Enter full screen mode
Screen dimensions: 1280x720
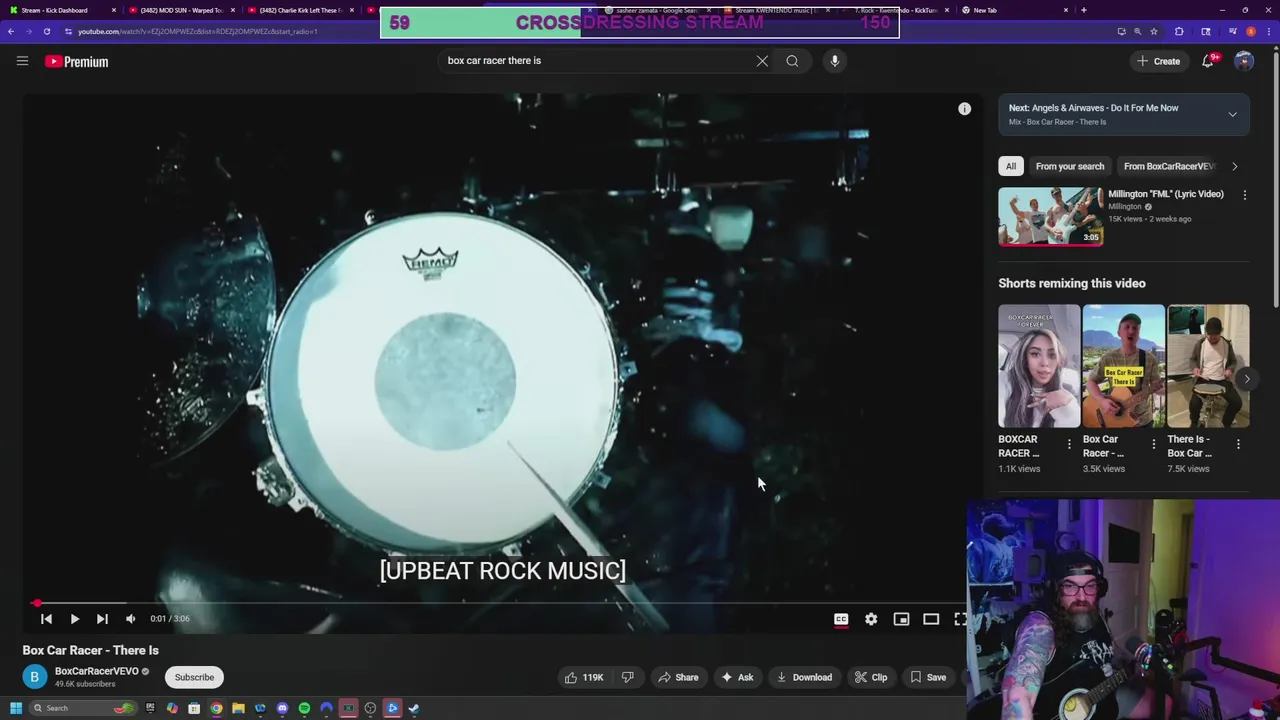960,619
